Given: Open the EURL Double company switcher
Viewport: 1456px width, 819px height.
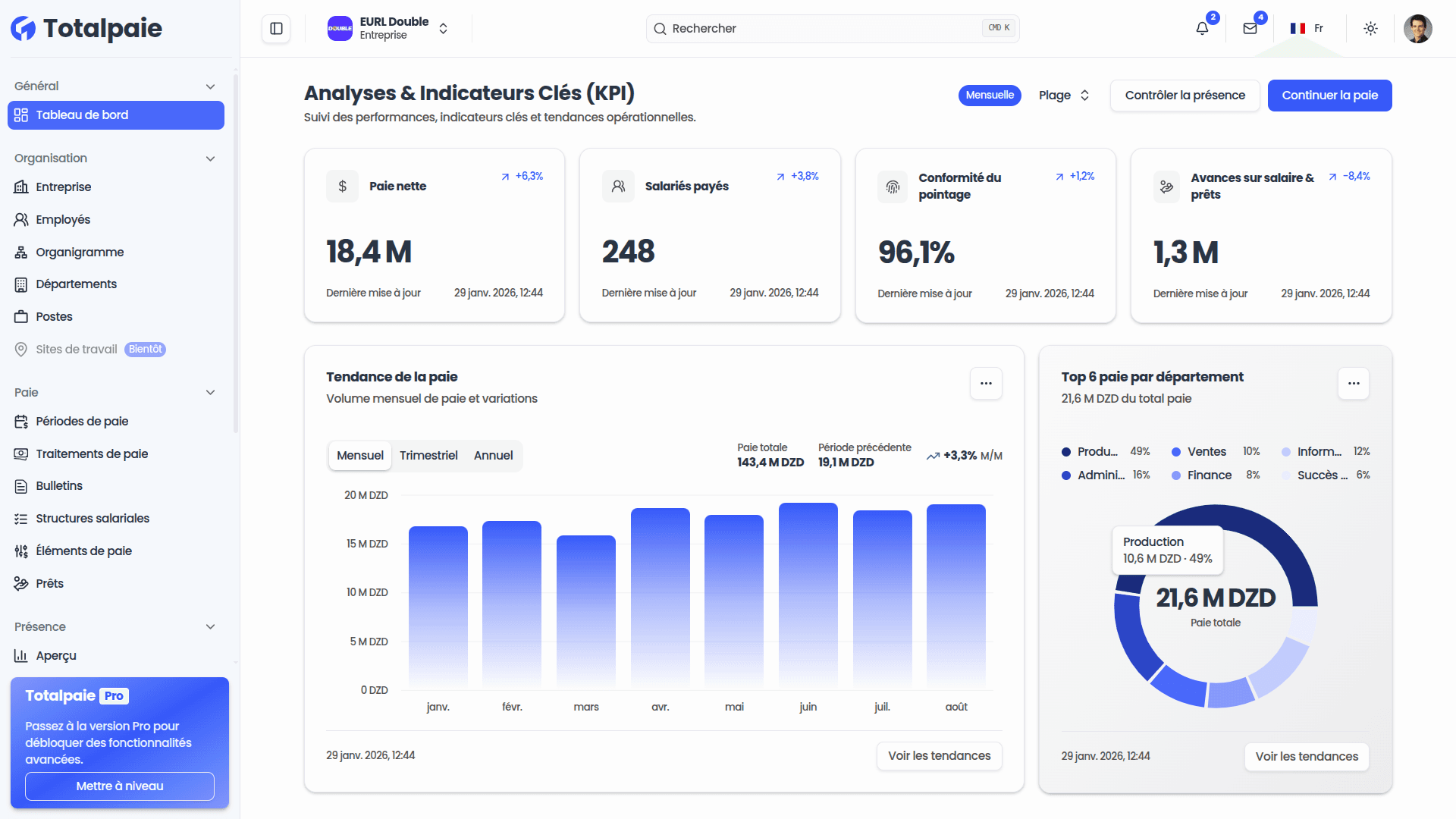Looking at the screenshot, I should [388, 29].
